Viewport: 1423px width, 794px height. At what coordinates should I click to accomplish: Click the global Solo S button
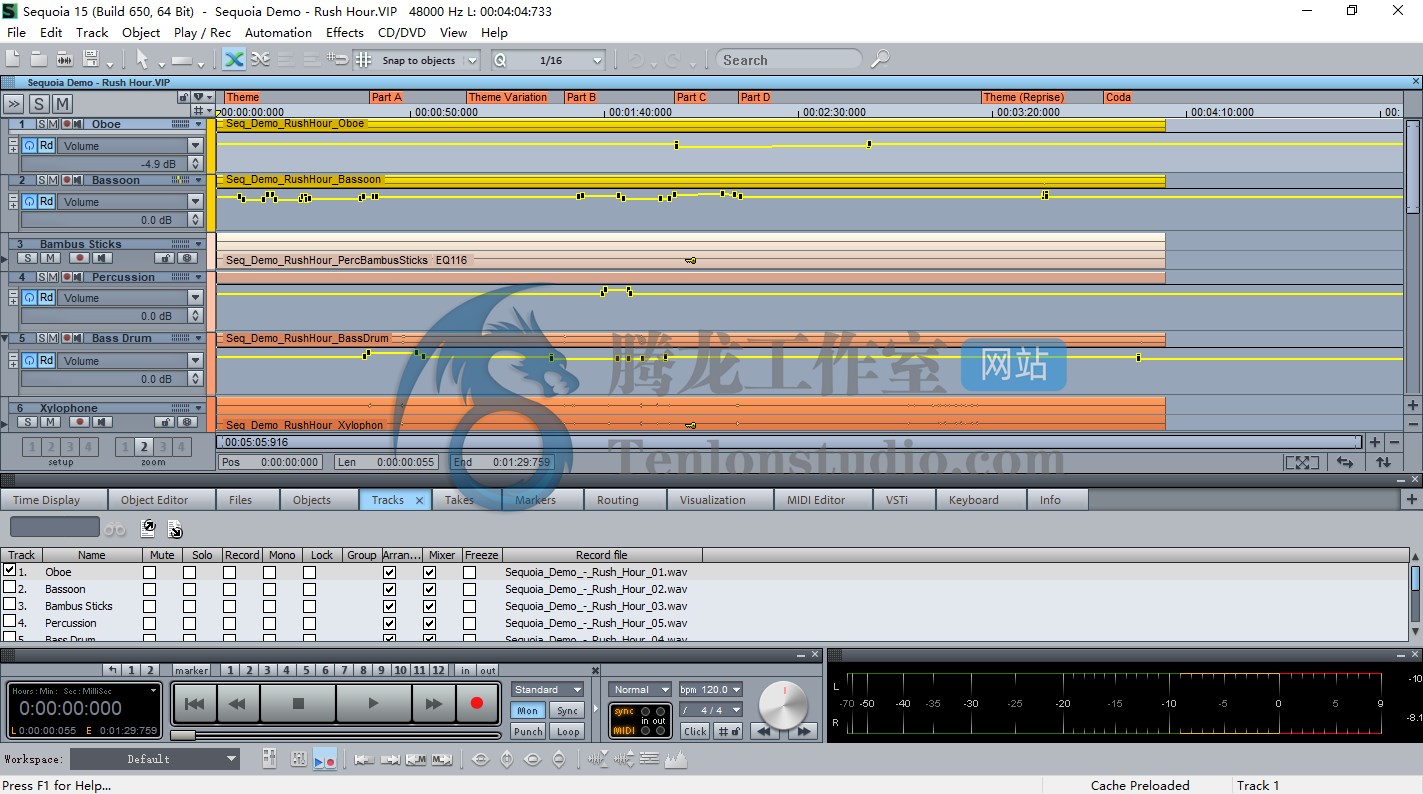pyautogui.click(x=39, y=104)
